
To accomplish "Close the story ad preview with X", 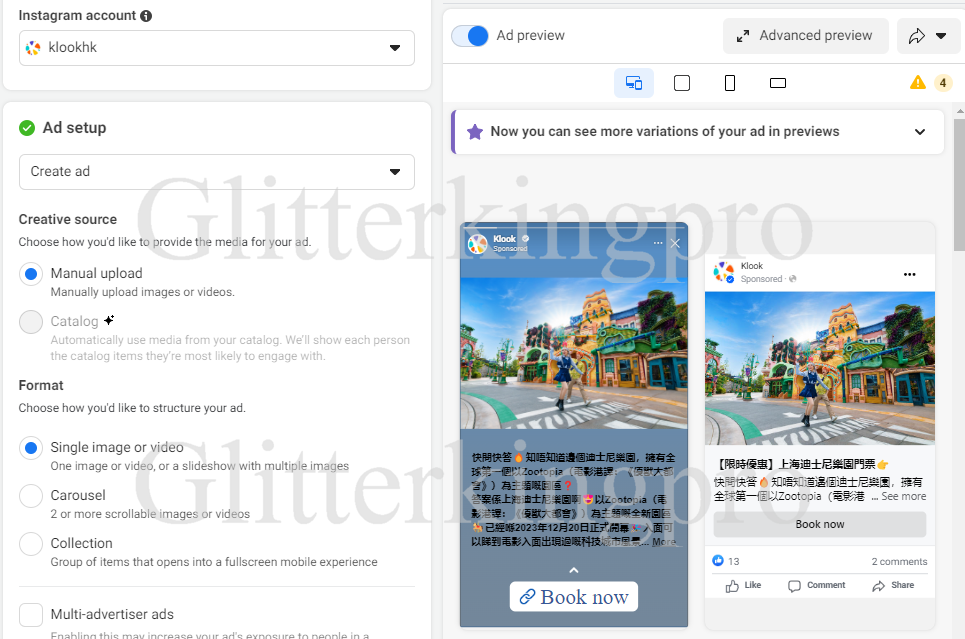I will pyautogui.click(x=675, y=243).
